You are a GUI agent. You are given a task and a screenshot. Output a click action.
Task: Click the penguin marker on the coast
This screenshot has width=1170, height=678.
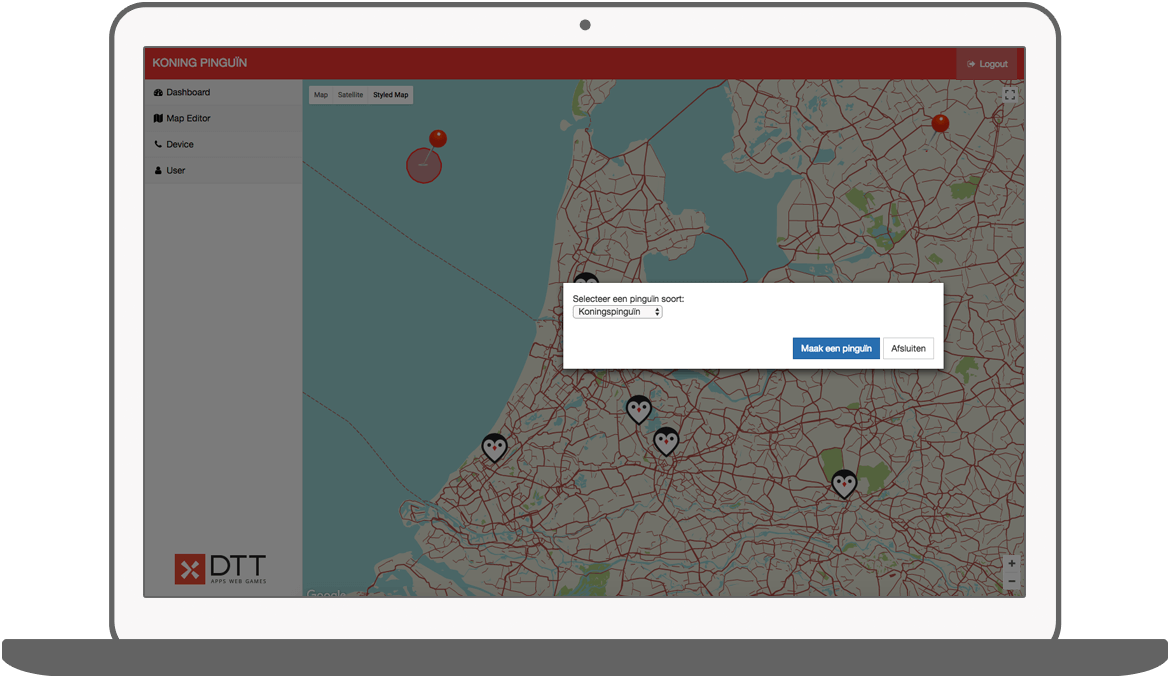coord(494,448)
